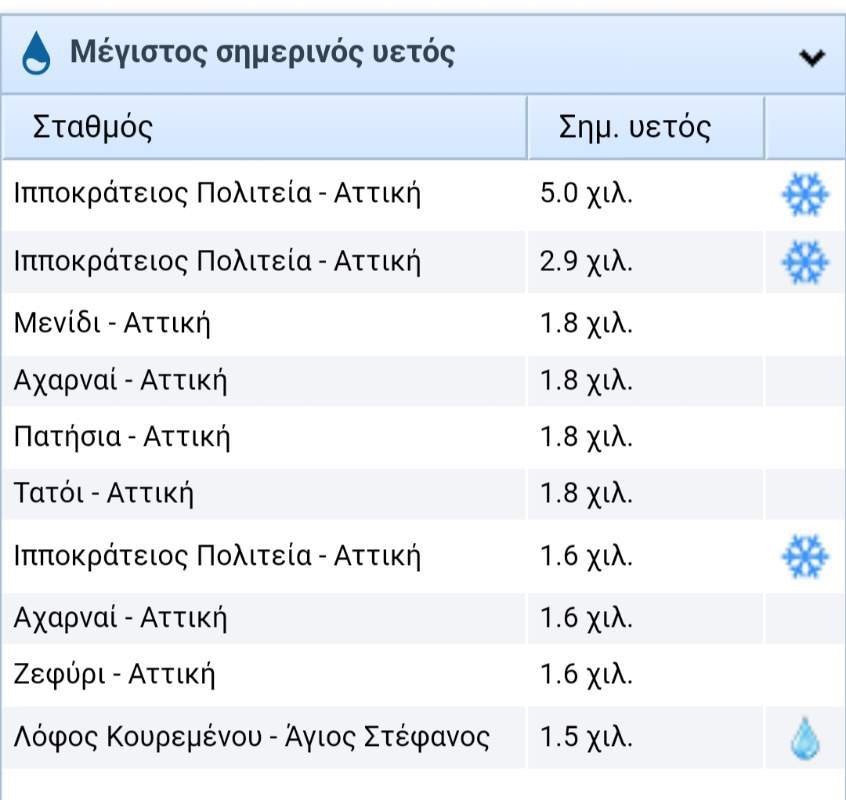Click the raindrop icon beside Λόφος Κουρεμένου
The width and height of the screenshot is (846, 800).
tap(804, 739)
